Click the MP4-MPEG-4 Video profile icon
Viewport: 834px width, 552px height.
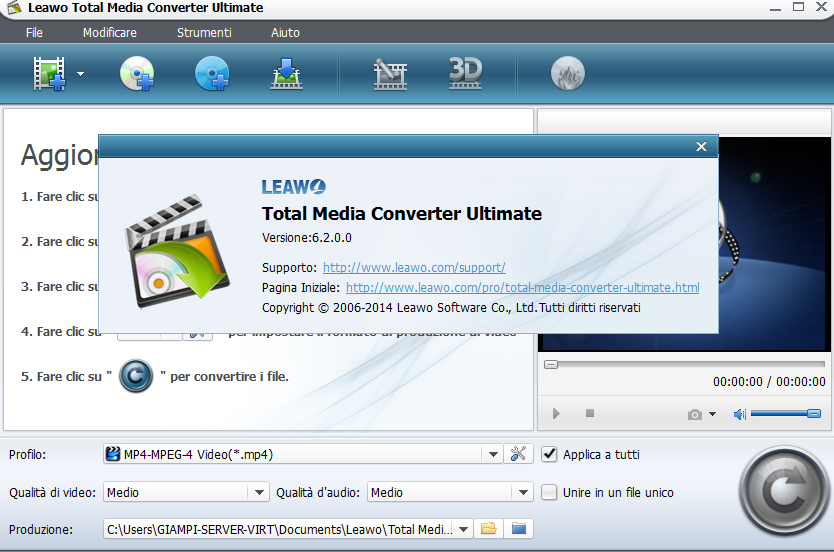tap(113, 454)
